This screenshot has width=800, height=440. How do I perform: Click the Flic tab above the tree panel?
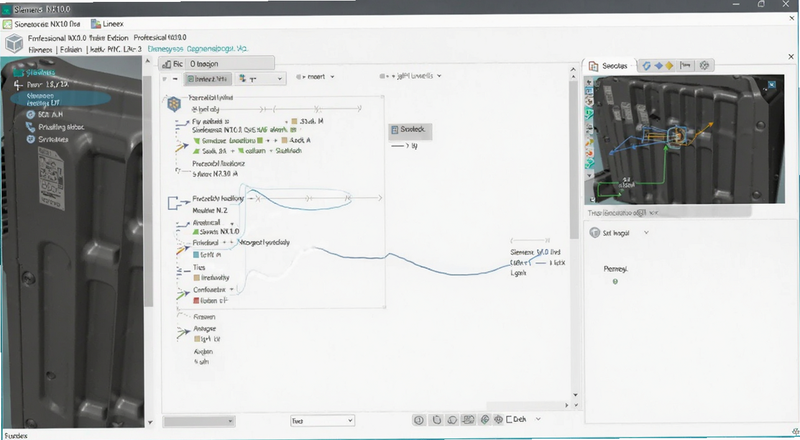[173, 64]
